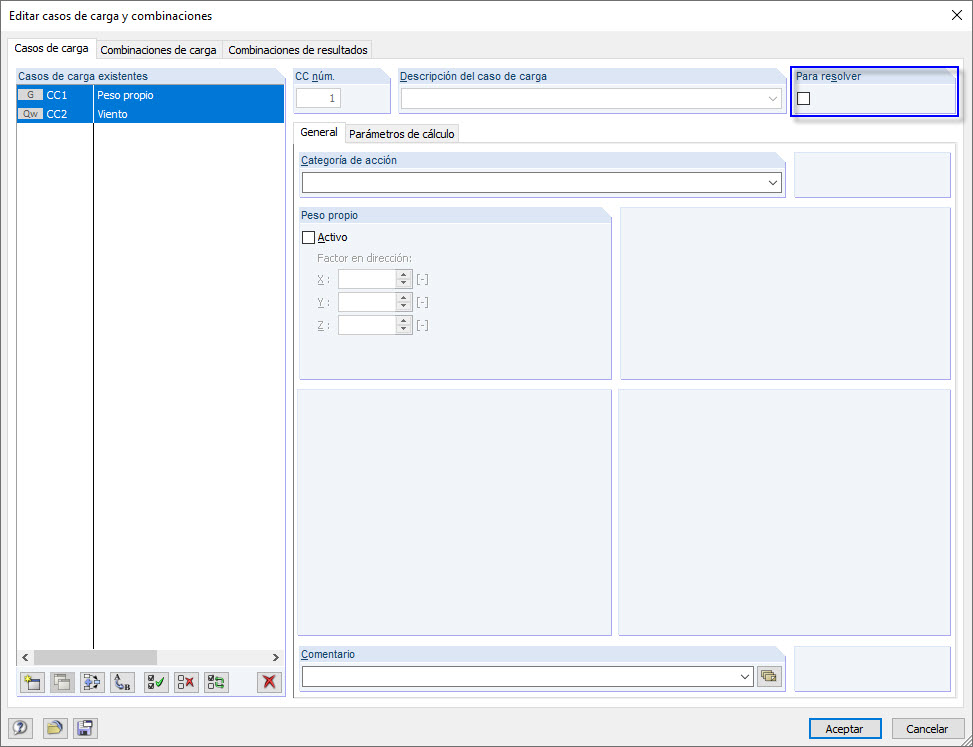
Task: Enable the Para resolver checkbox
Action: coord(803,98)
